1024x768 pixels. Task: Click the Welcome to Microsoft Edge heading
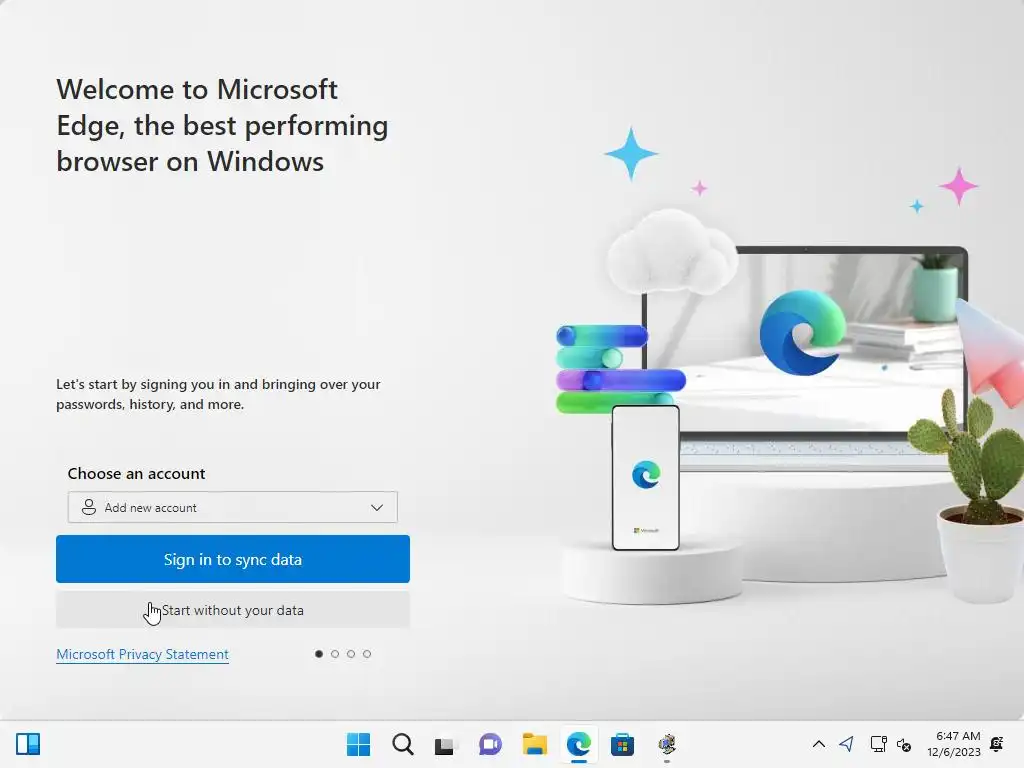(x=222, y=125)
